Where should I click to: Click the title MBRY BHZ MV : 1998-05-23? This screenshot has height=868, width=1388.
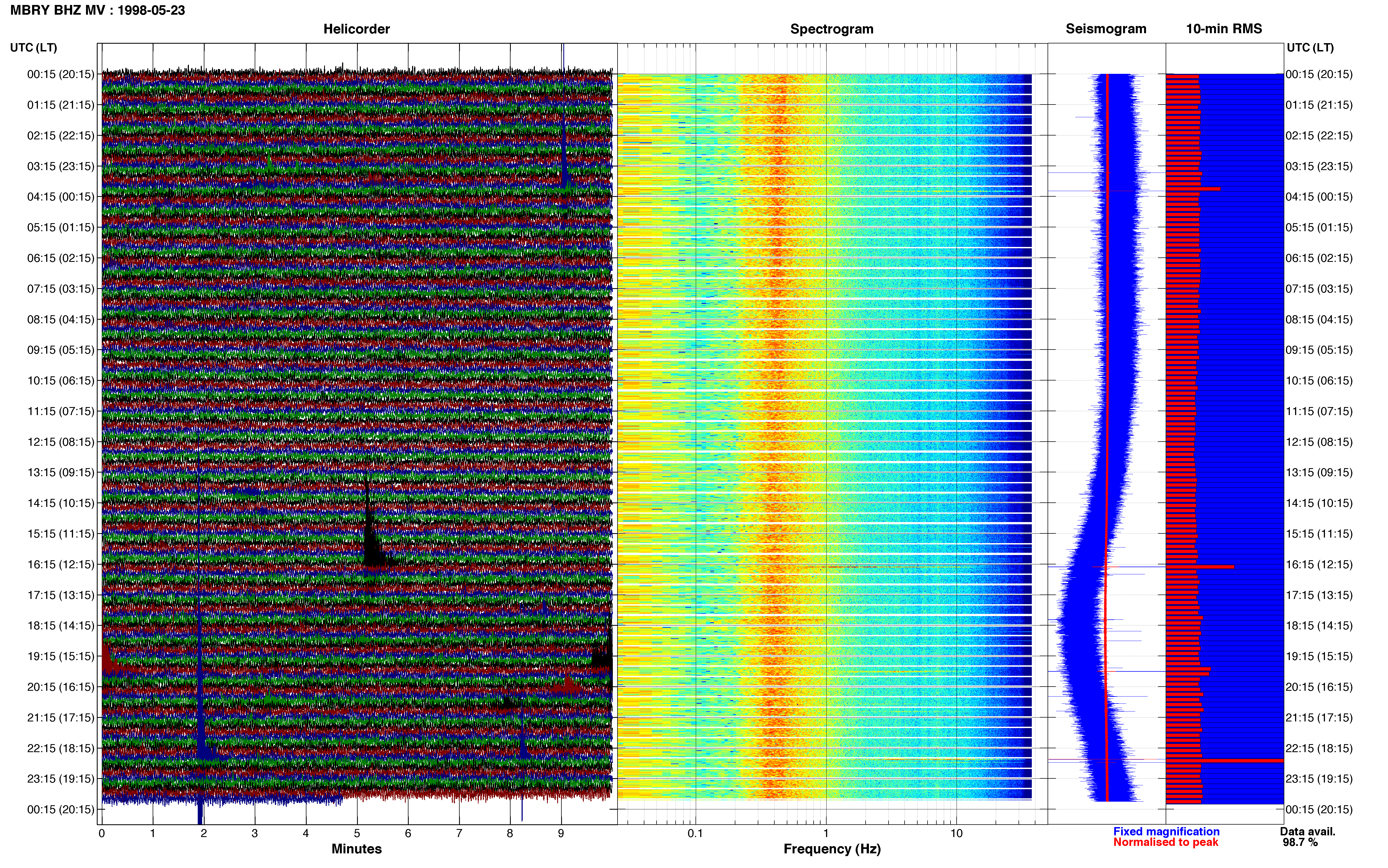point(98,10)
